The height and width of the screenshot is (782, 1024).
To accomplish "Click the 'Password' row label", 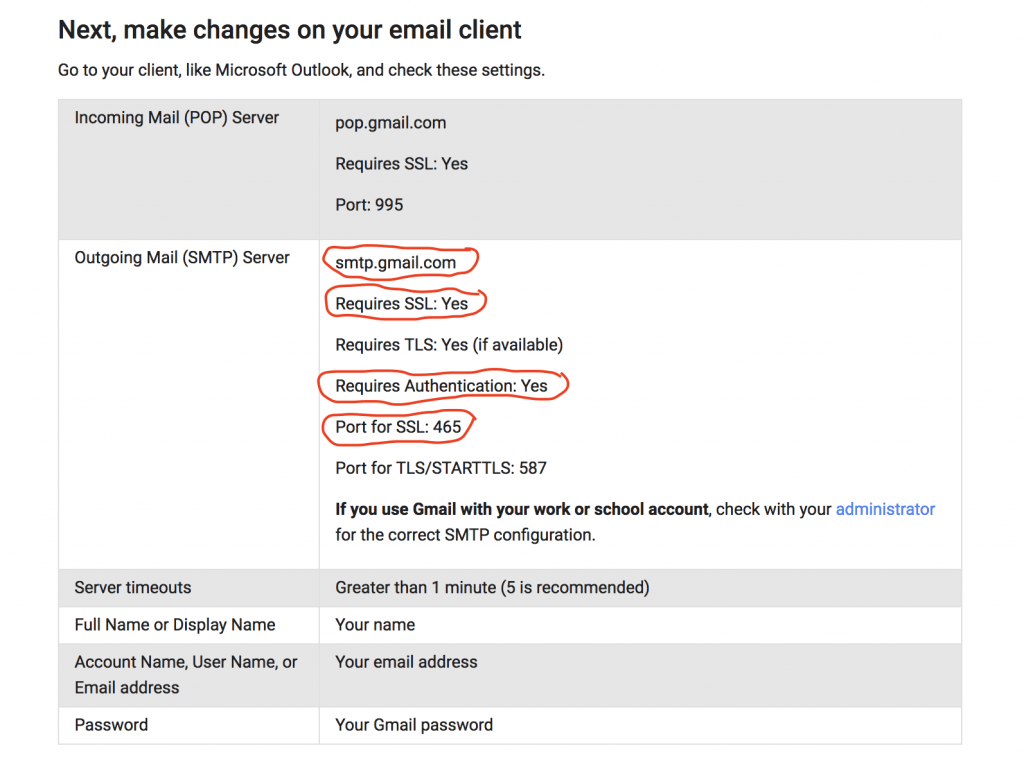I will (111, 725).
